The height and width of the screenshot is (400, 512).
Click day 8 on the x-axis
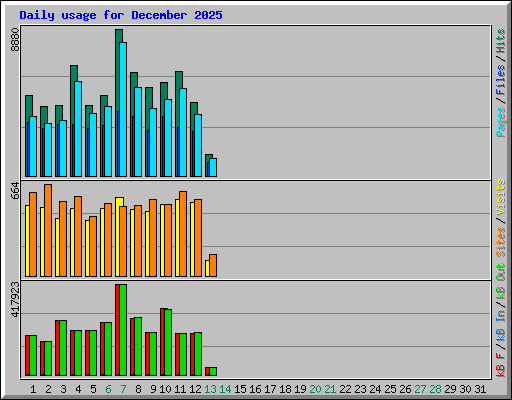pyautogui.click(x=138, y=389)
